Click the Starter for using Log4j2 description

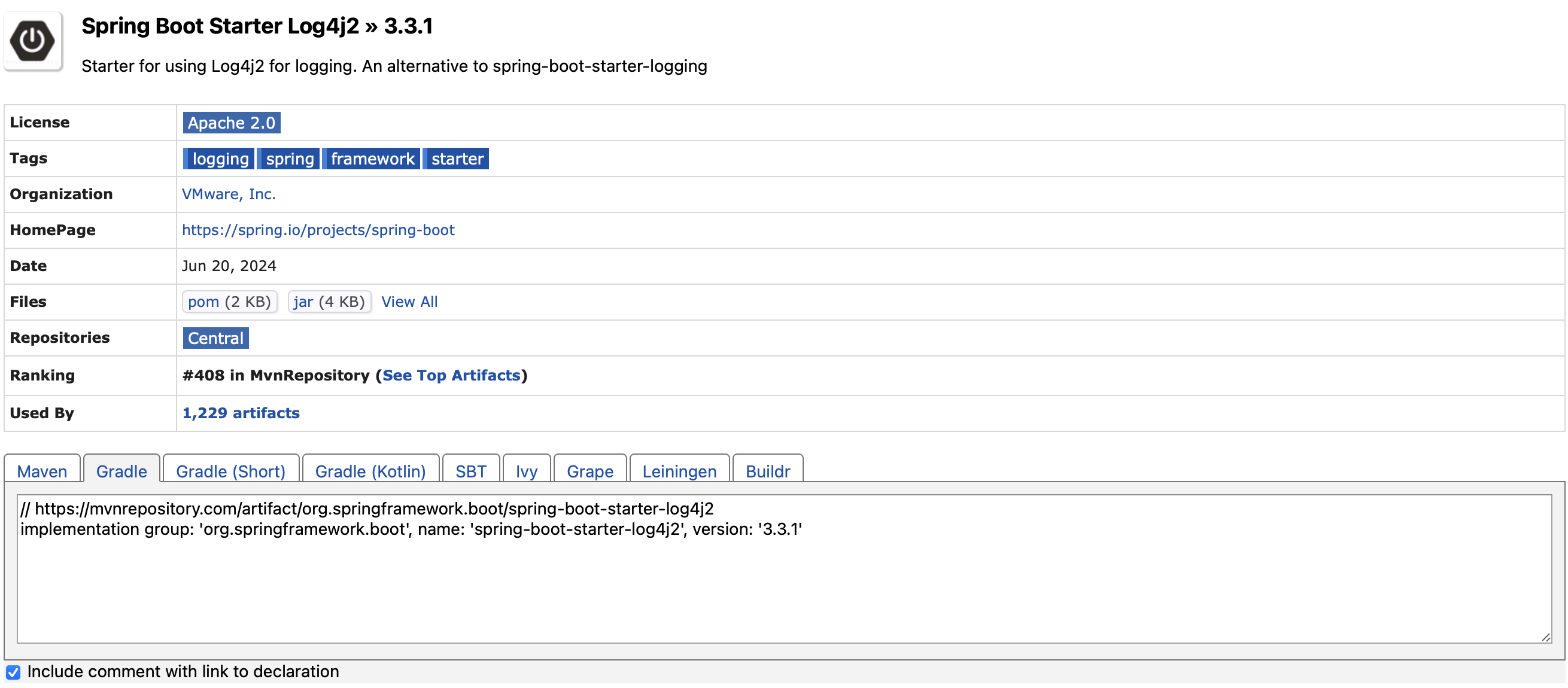(x=394, y=66)
